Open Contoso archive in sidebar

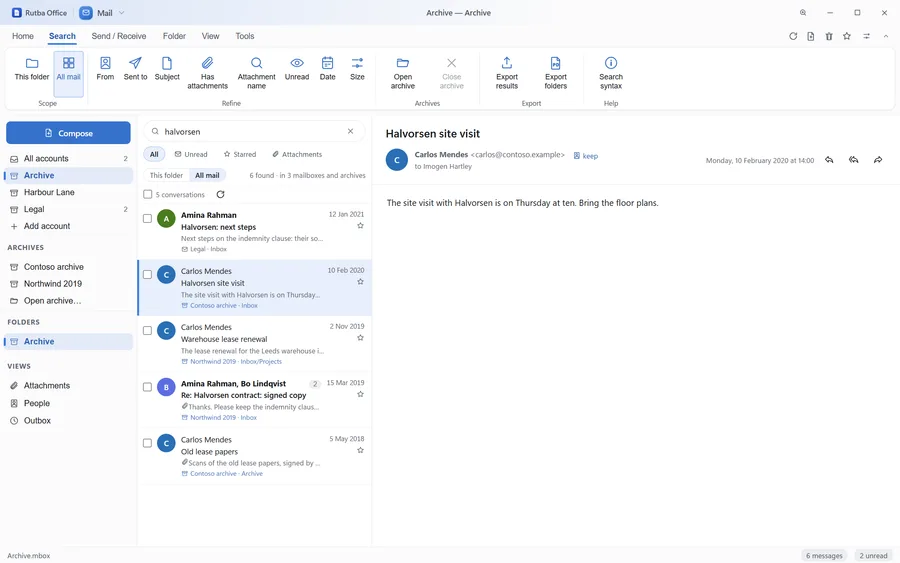pos(68,267)
